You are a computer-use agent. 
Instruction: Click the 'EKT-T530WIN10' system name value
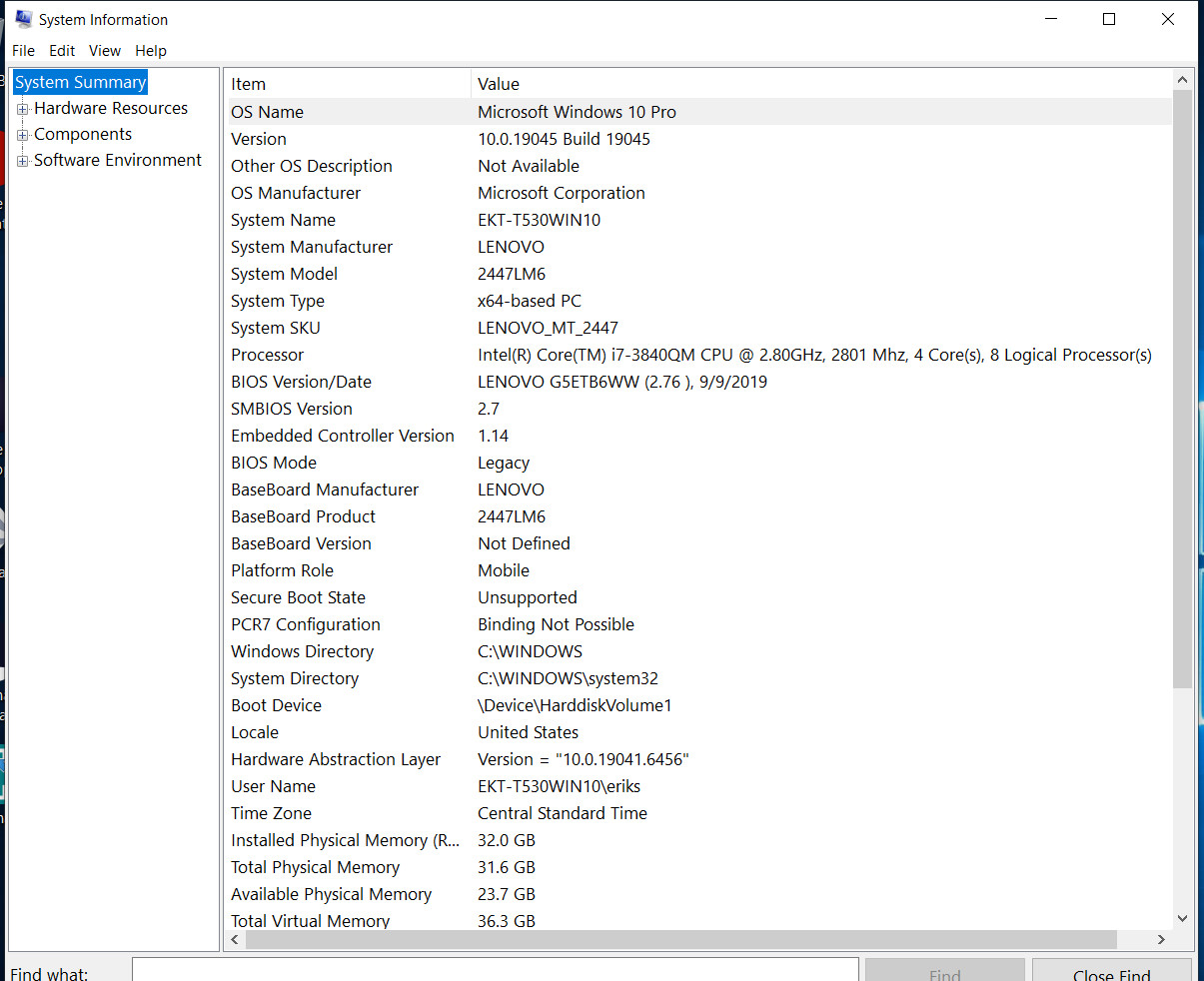click(540, 220)
